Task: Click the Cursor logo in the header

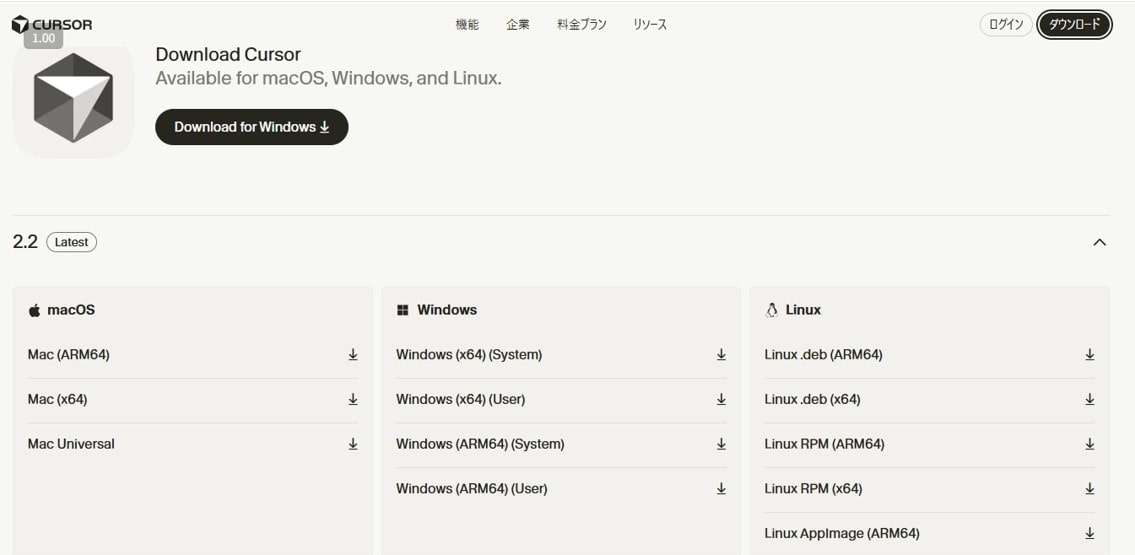Action: [51, 24]
